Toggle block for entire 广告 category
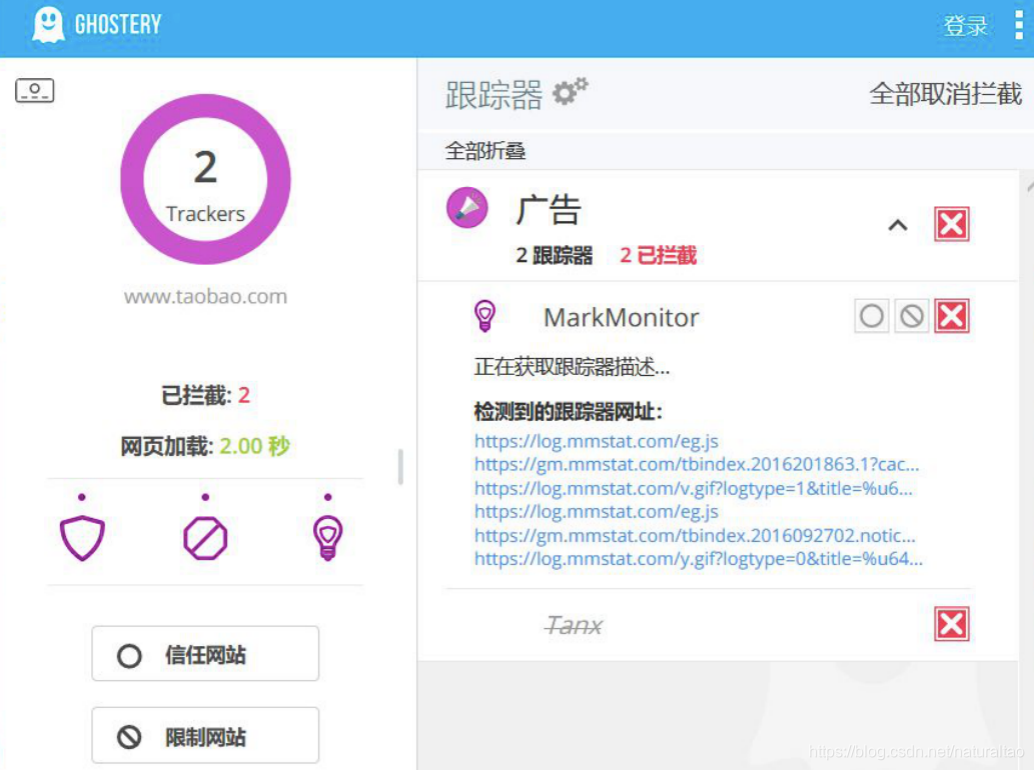 tap(952, 224)
